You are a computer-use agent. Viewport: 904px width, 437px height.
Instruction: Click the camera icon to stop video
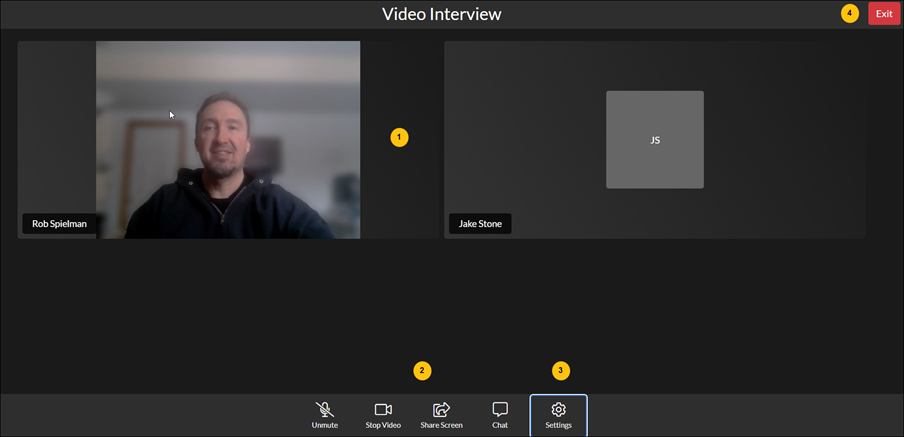pyautogui.click(x=383, y=409)
